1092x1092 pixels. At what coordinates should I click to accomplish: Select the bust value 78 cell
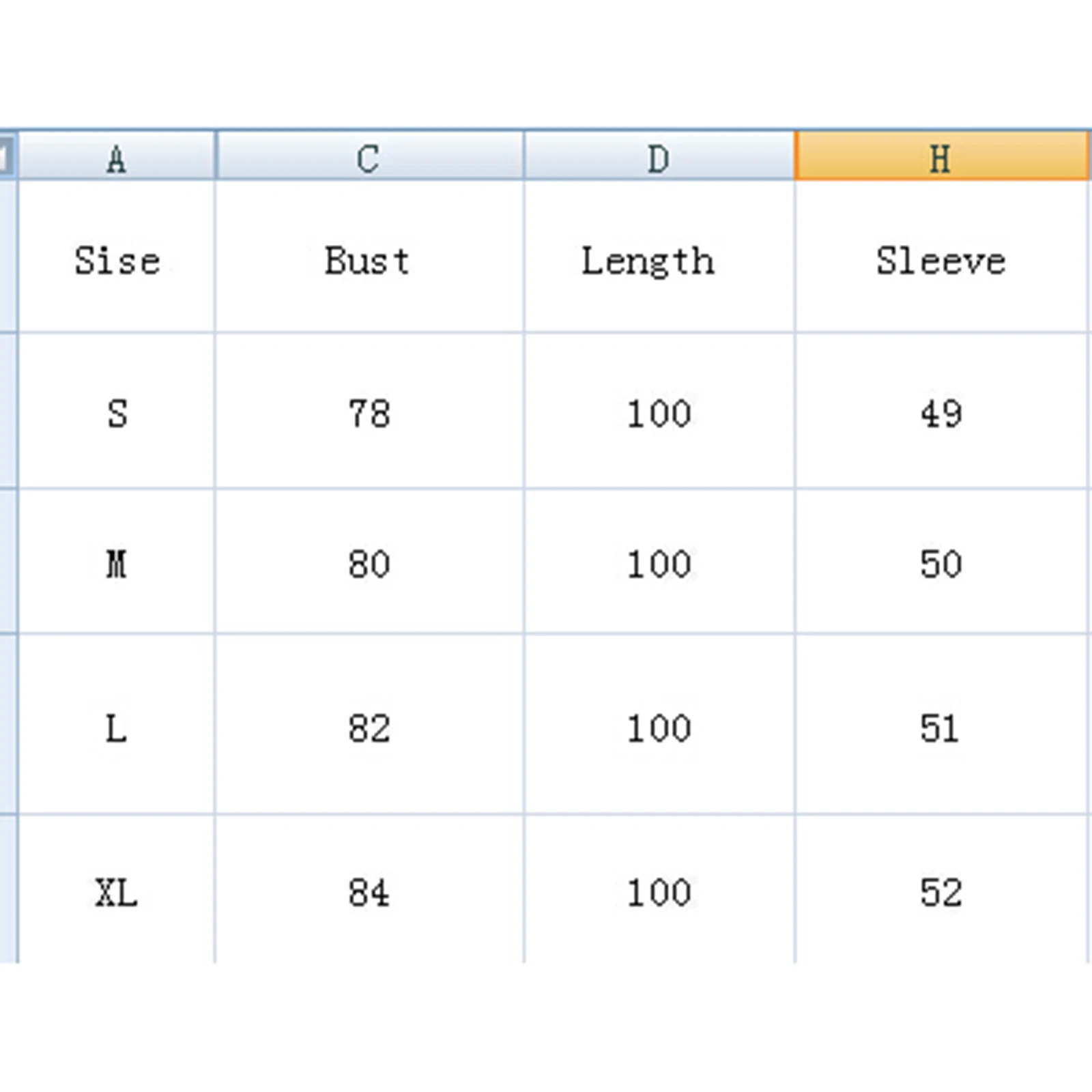click(x=369, y=413)
